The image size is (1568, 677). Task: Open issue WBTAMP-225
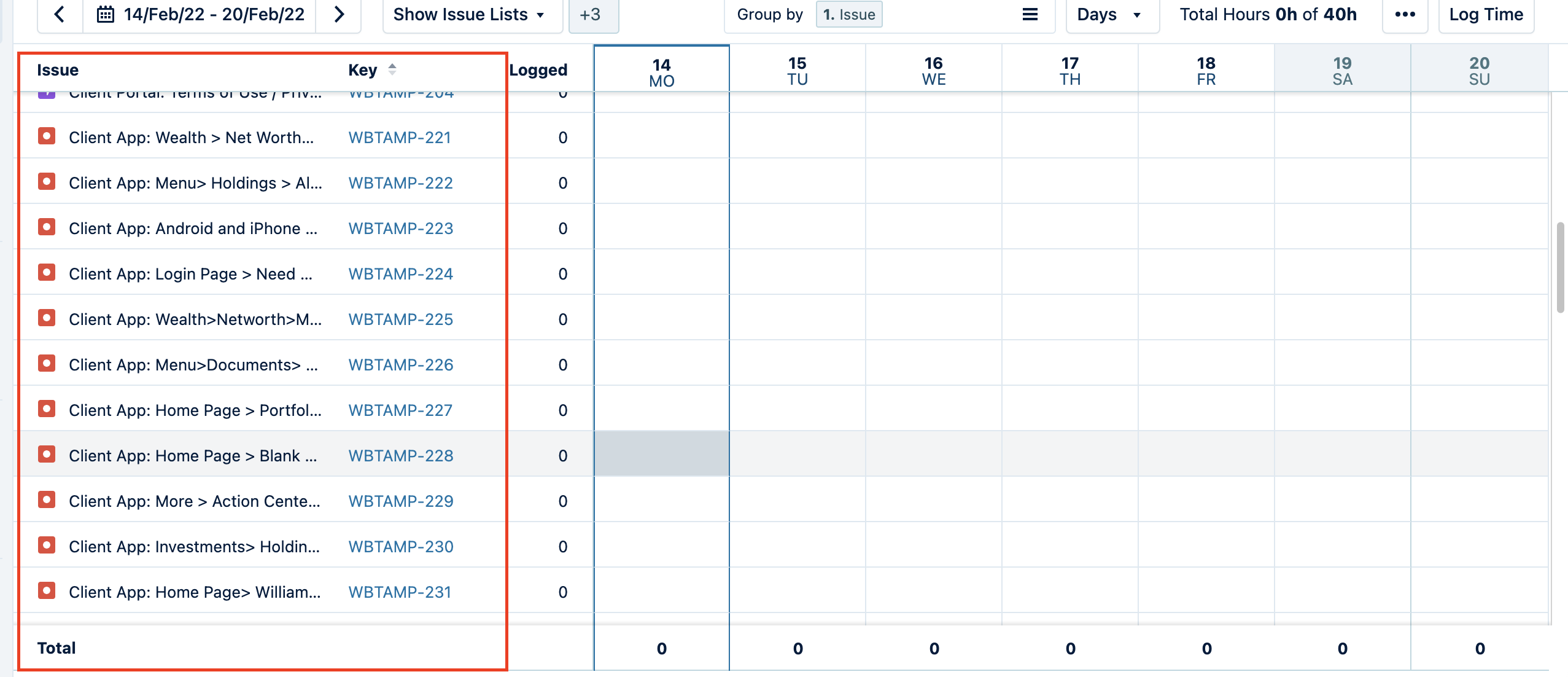coord(400,319)
